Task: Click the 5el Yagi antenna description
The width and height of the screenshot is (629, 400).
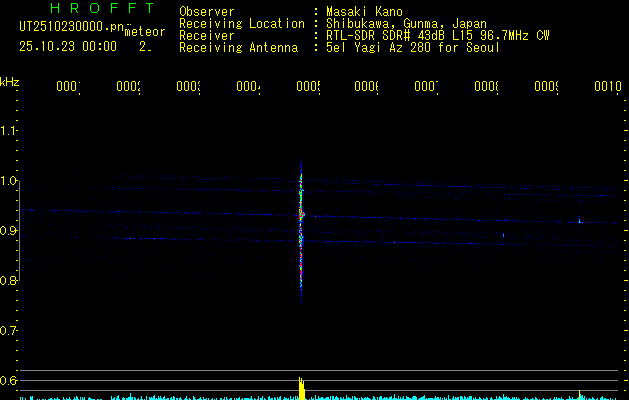Action: tap(412, 48)
